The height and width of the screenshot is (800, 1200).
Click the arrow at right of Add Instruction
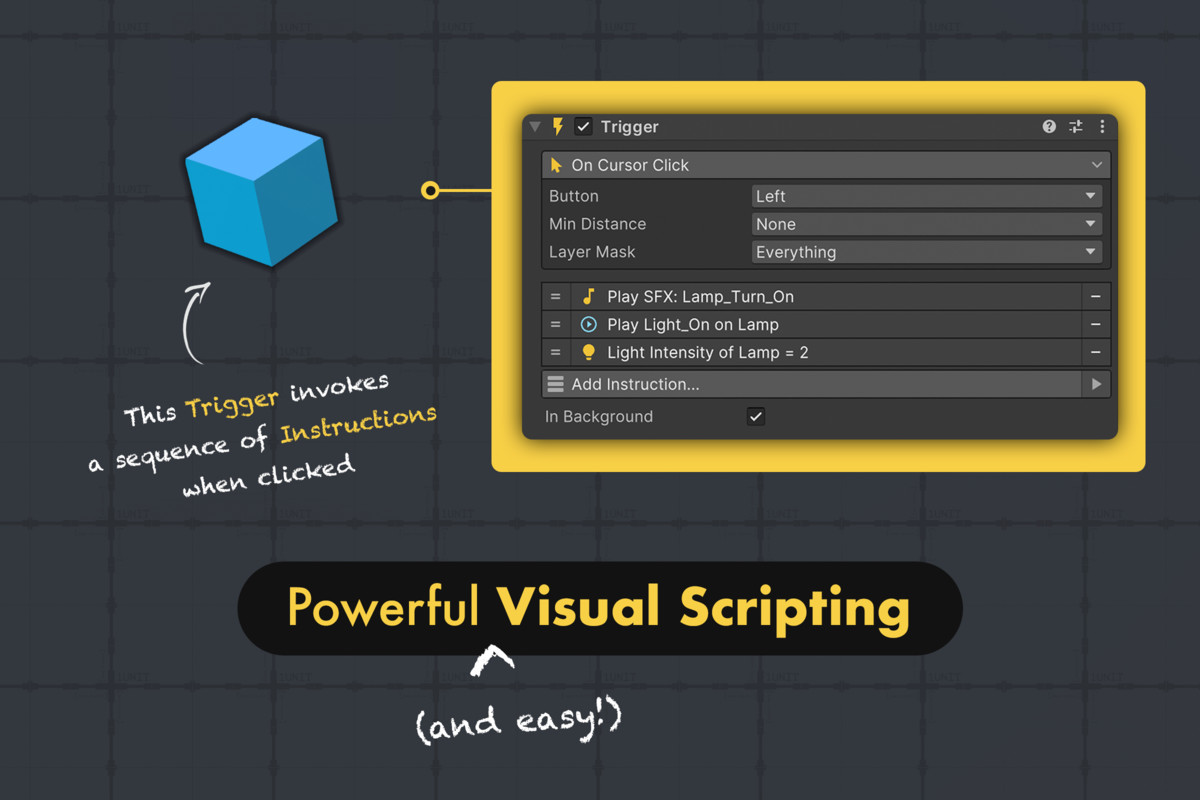pyautogui.click(x=1096, y=384)
